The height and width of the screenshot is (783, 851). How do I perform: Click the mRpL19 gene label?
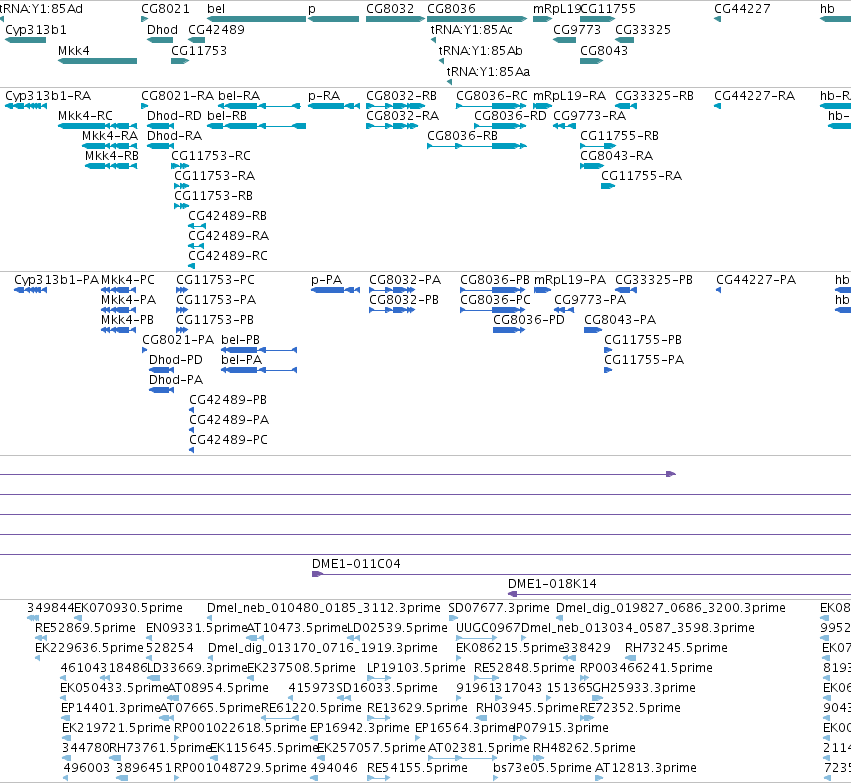coord(556,9)
